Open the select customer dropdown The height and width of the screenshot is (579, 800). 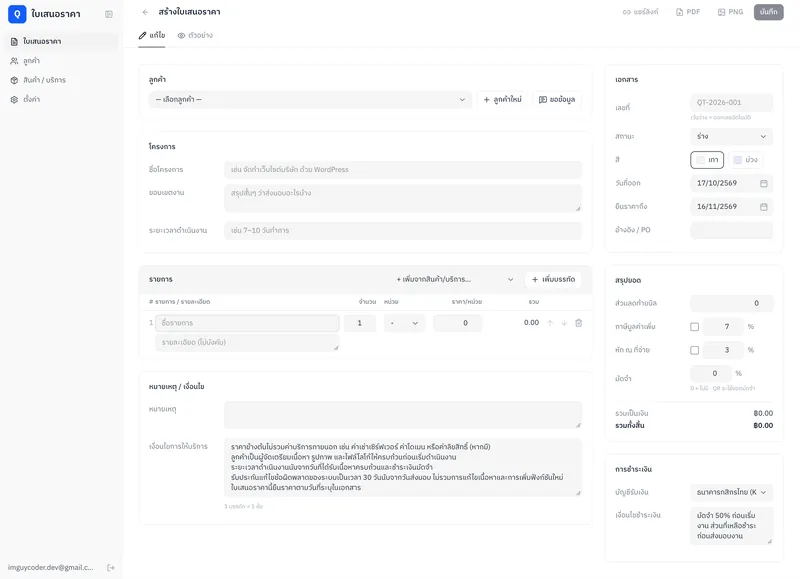[x=310, y=99]
